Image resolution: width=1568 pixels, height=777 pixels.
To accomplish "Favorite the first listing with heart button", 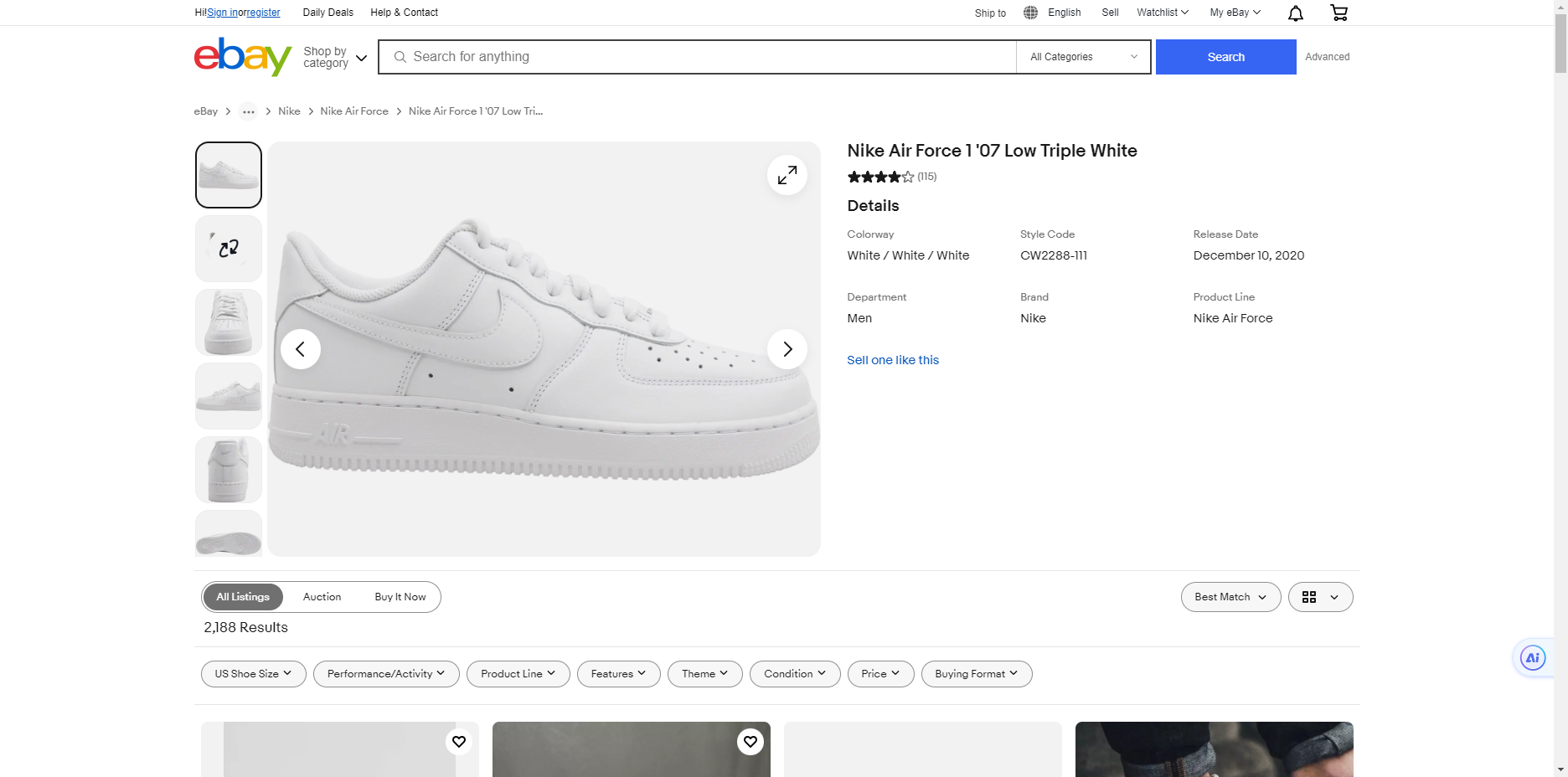I will (x=458, y=742).
